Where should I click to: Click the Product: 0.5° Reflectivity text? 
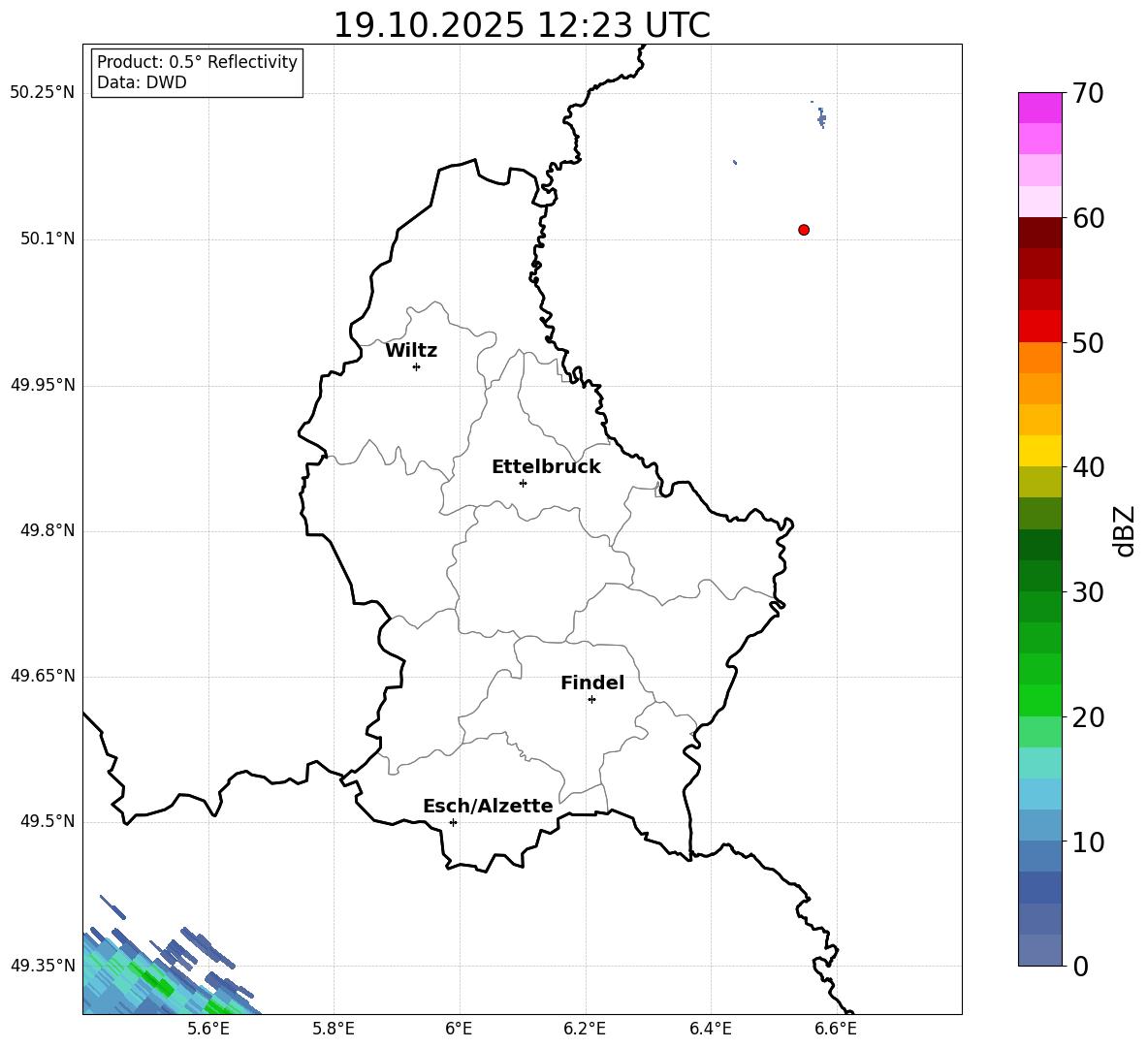[197, 62]
